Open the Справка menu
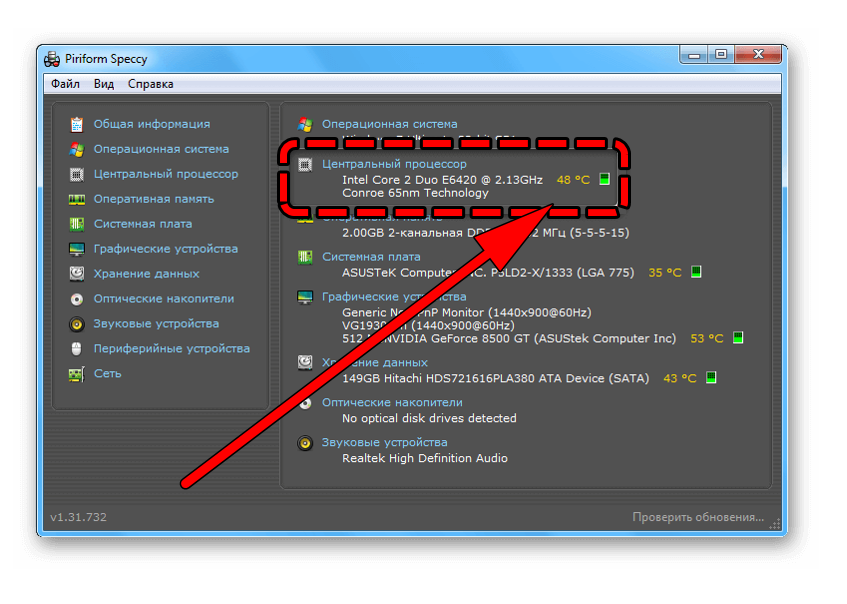The width and height of the screenshot is (847, 604). coord(150,85)
